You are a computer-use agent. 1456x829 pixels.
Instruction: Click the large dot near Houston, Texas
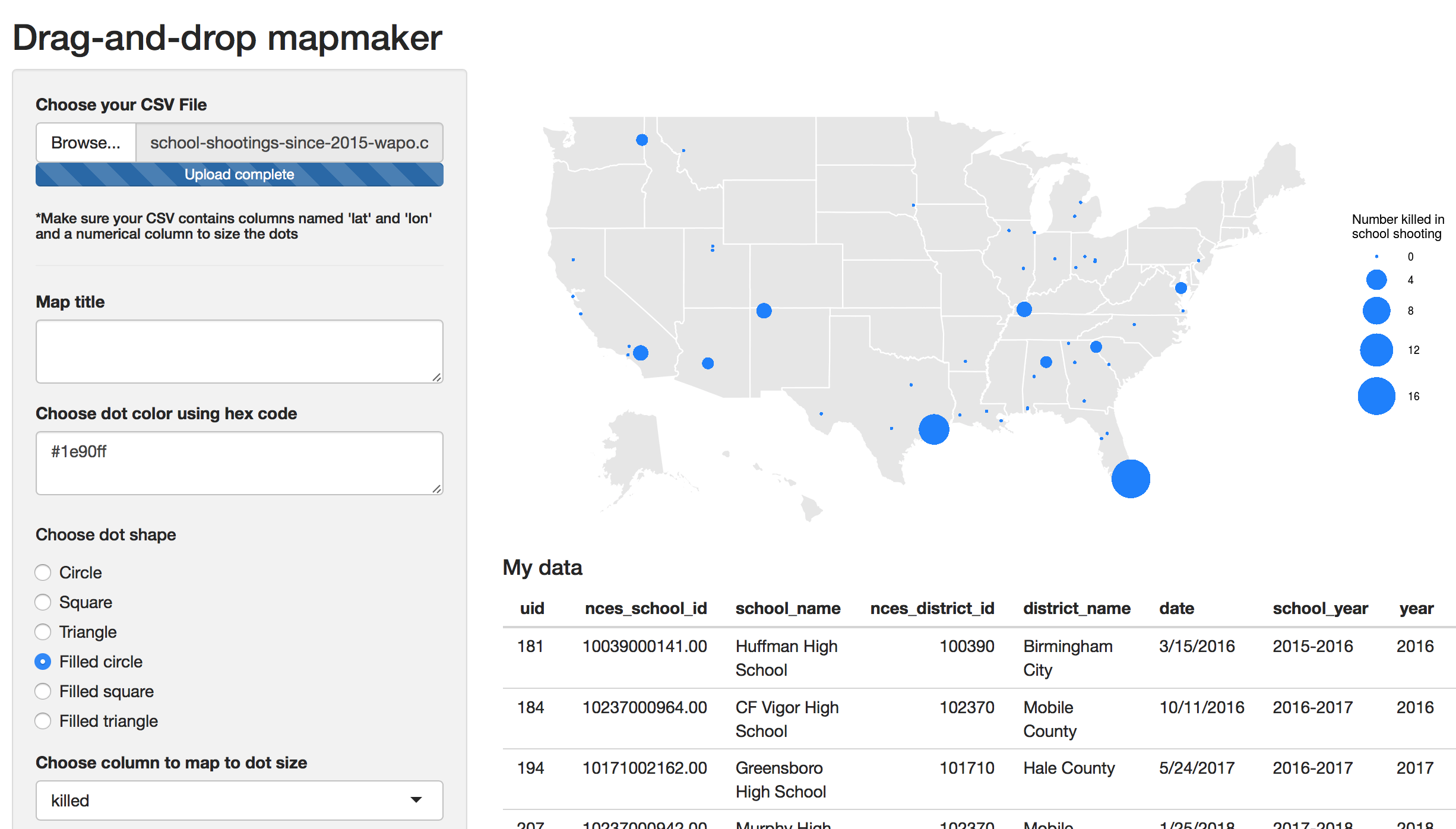(933, 429)
